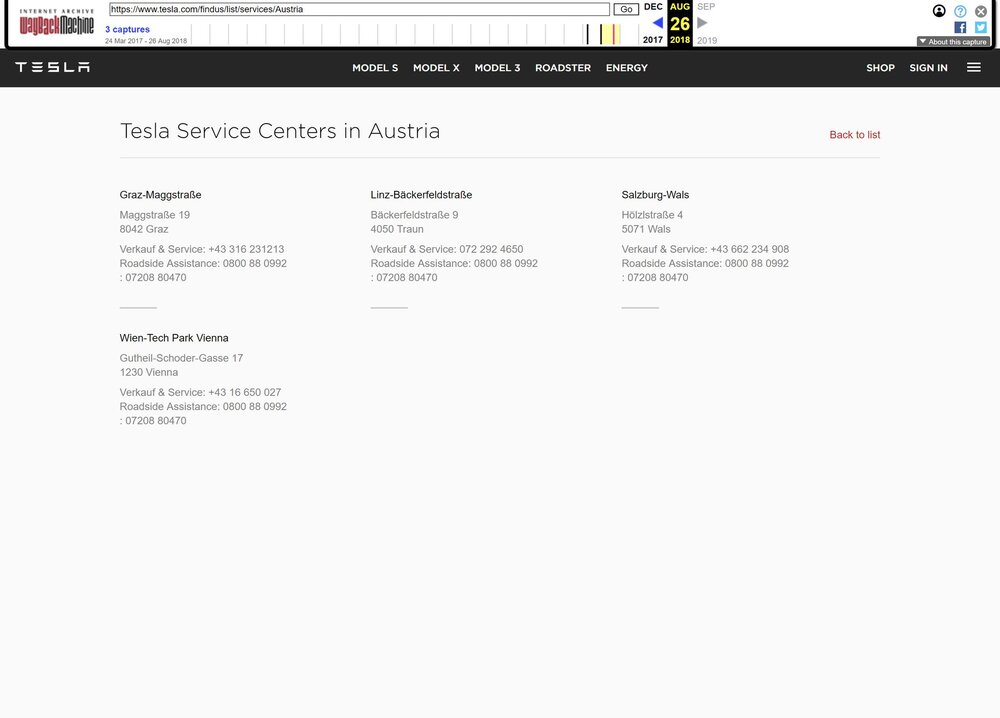Click Graz phone +43 316 231213
Image resolution: width=1000 pixels, height=718 pixels.
pos(246,249)
